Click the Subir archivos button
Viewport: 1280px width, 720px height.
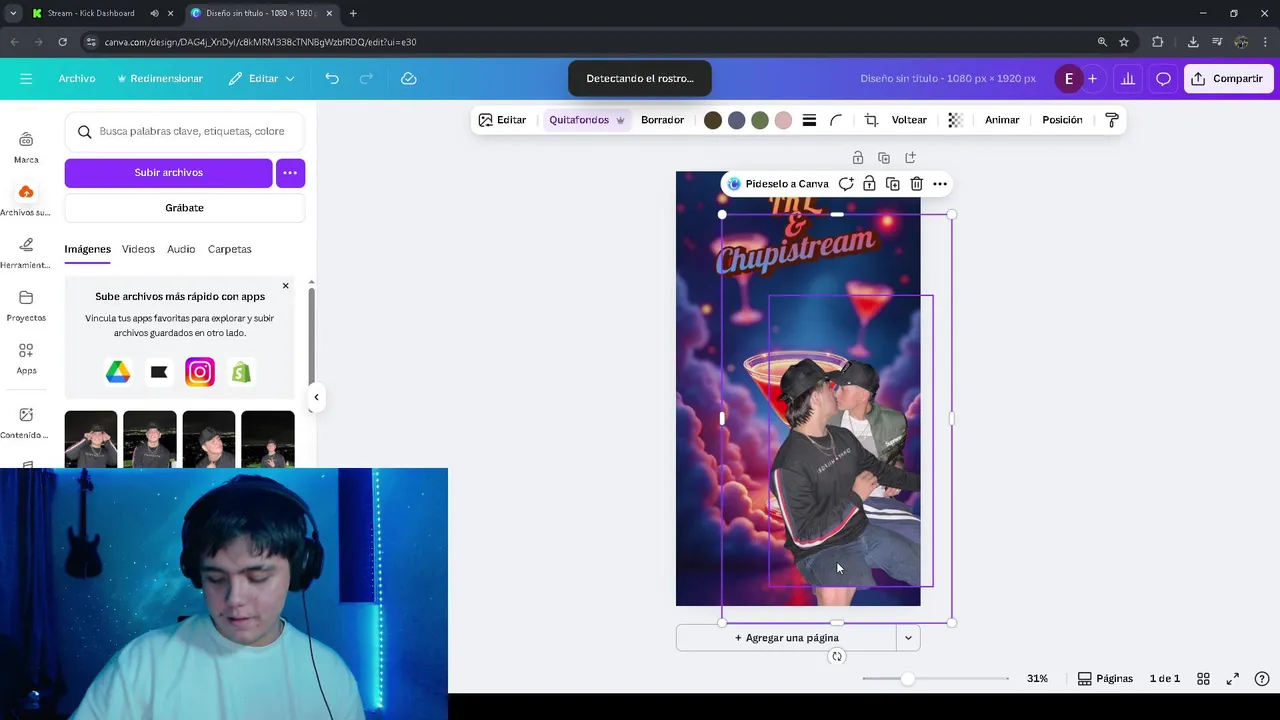coord(168,173)
